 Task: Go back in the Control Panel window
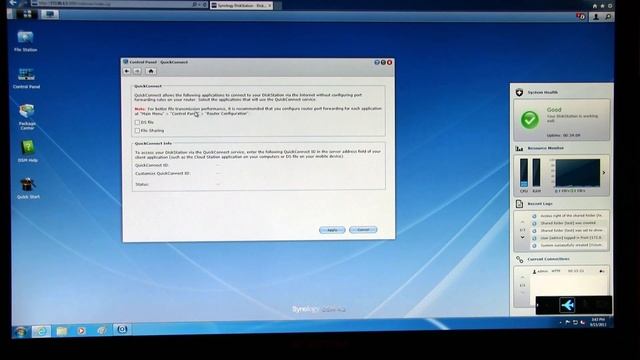[127, 71]
